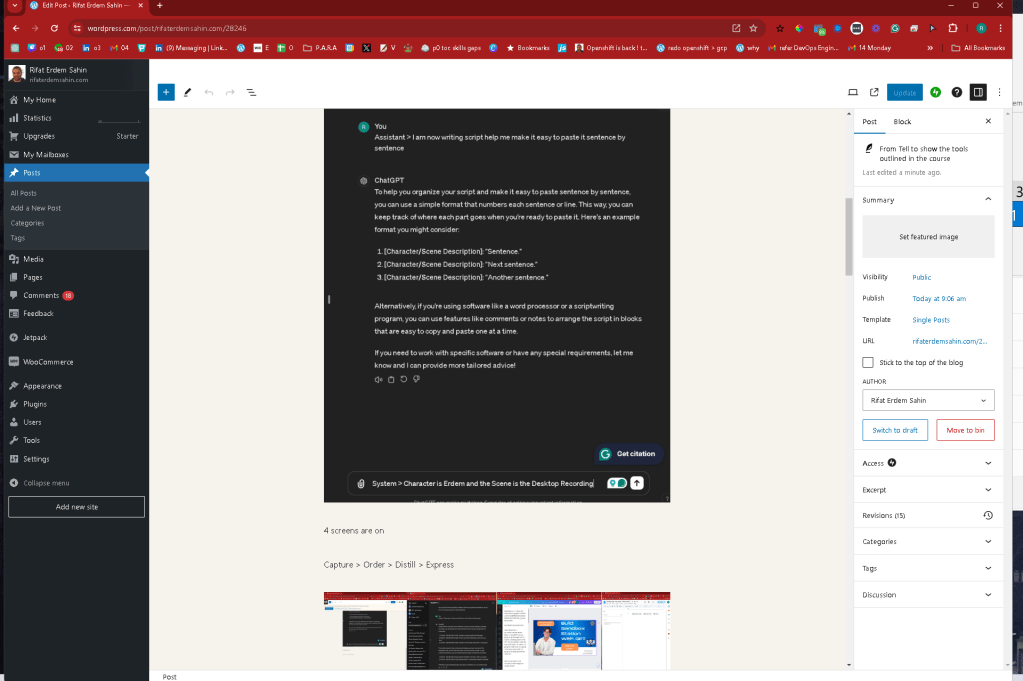Open the green Jetpack icon in toolbar
The width and height of the screenshot is (1023, 681).
936,93
